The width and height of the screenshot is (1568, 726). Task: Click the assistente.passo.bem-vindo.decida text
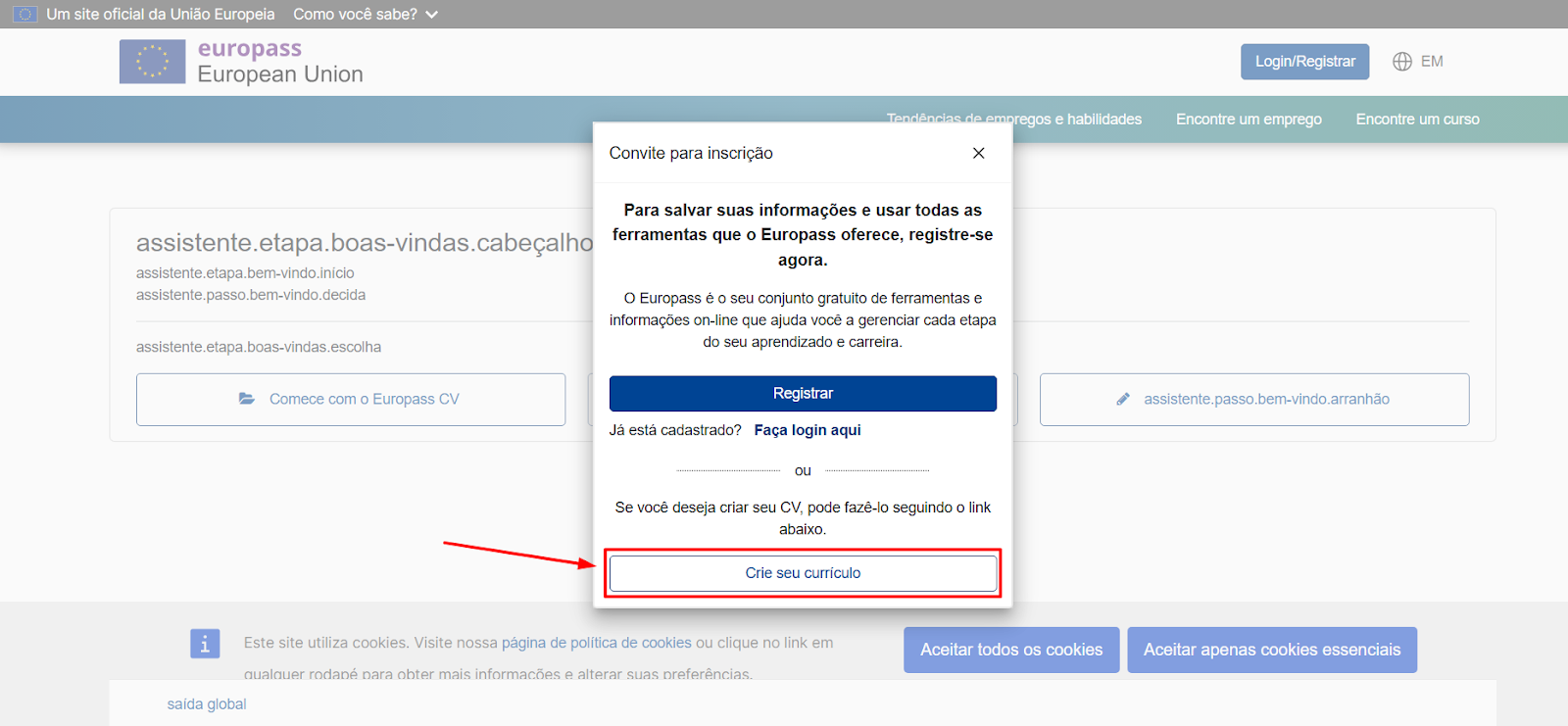point(251,295)
